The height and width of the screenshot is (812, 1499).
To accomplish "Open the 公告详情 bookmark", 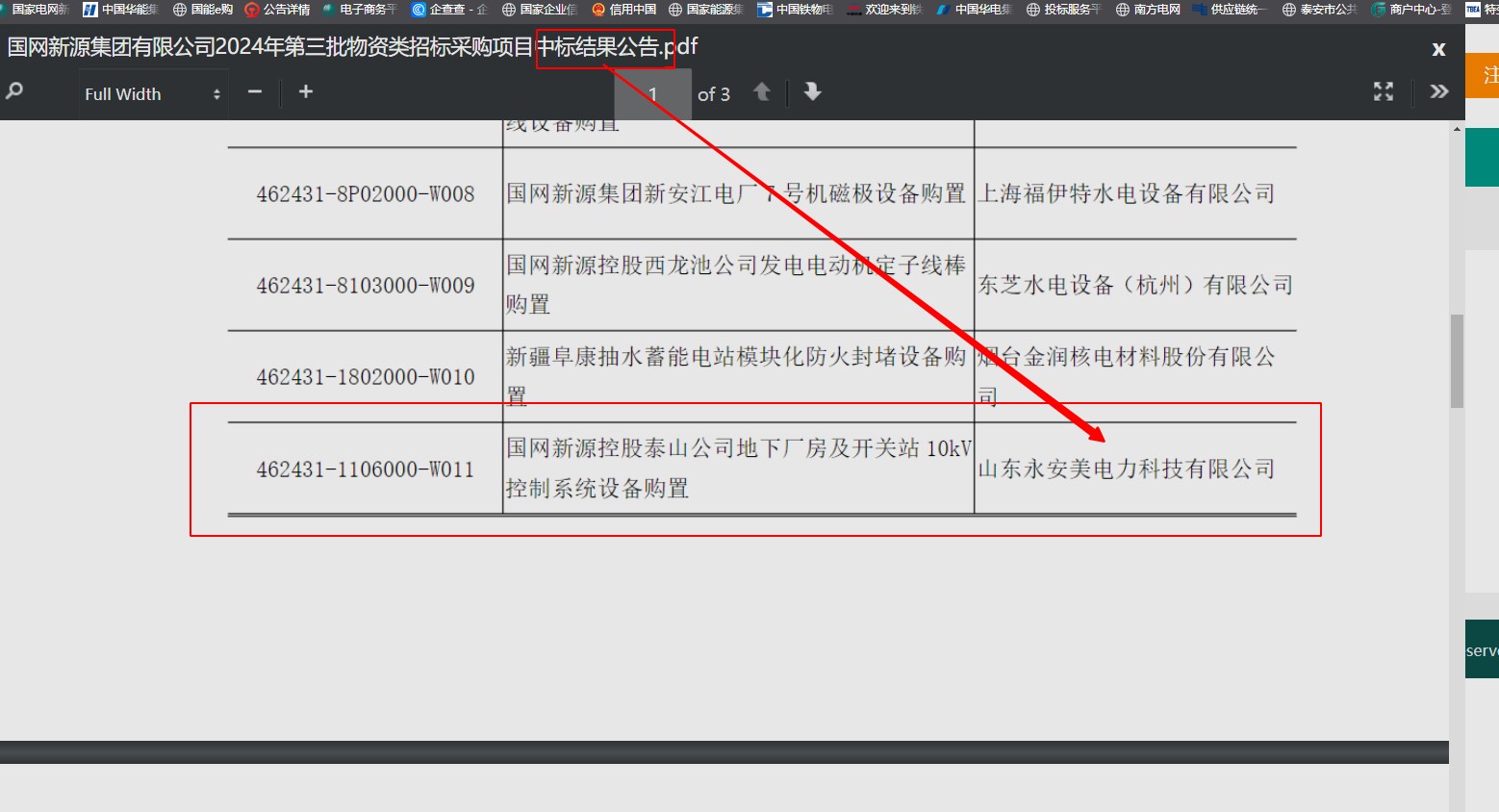I will 277,10.
